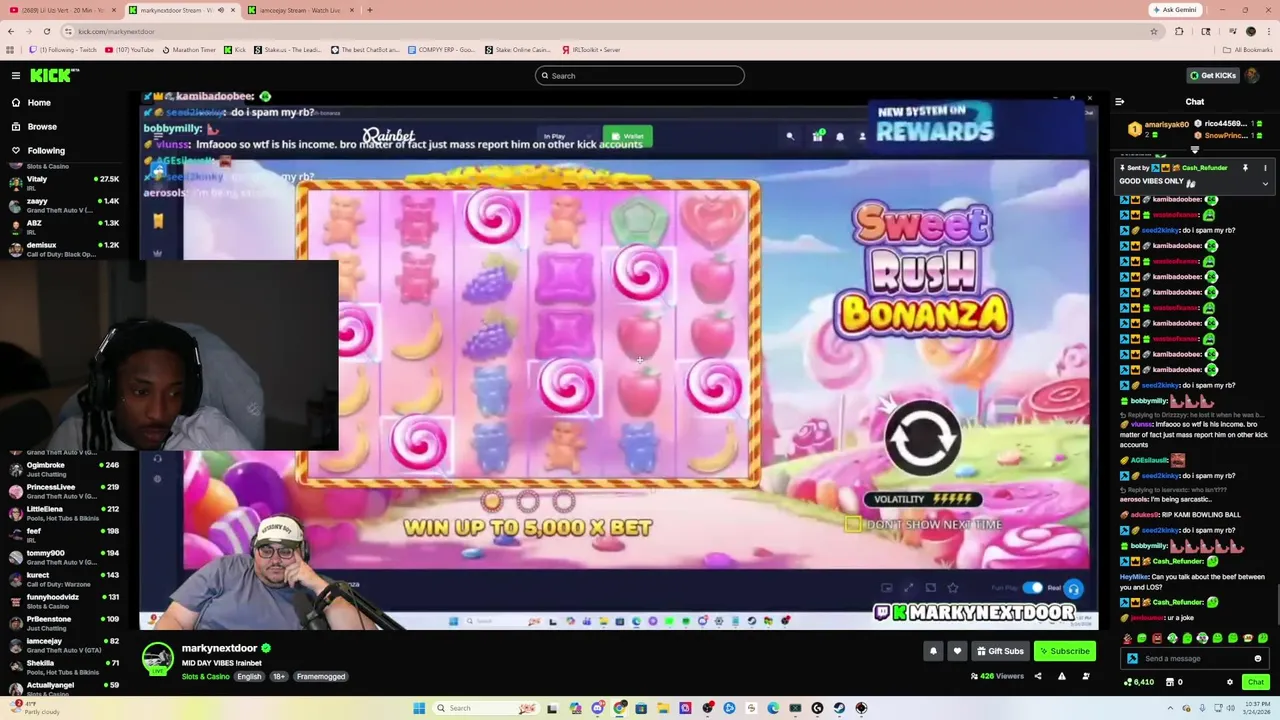This screenshot has width=1280, height=720.
Task: Click the KICK logo
Action: [x=54, y=75]
